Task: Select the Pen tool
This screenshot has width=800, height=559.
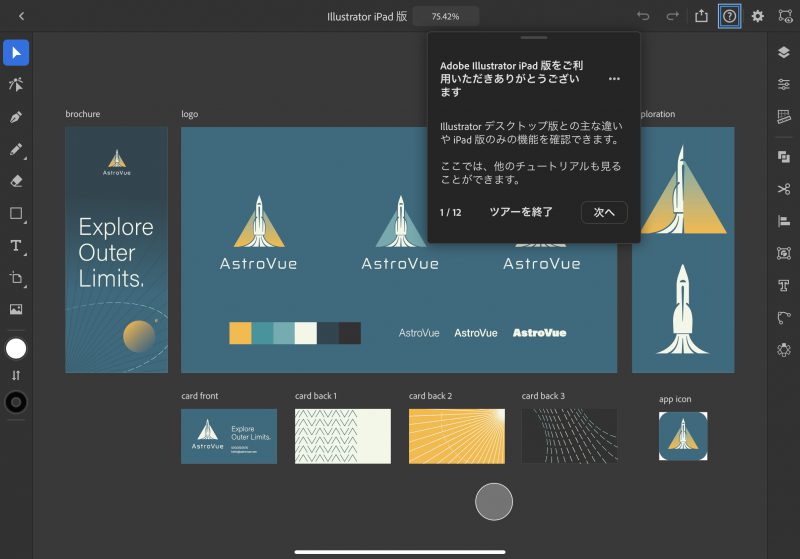Action: click(16, 117)
